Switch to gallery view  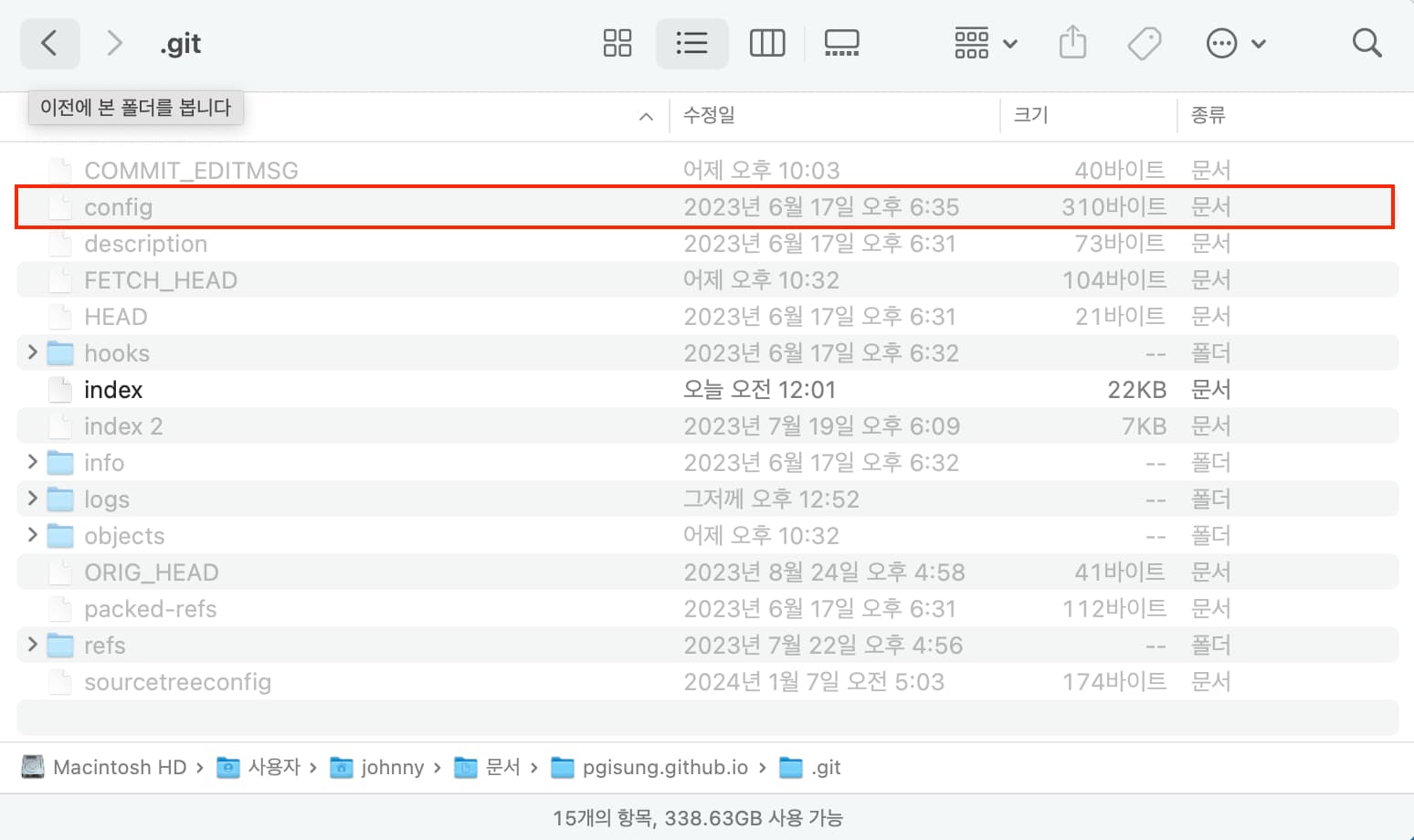(841, 42)
